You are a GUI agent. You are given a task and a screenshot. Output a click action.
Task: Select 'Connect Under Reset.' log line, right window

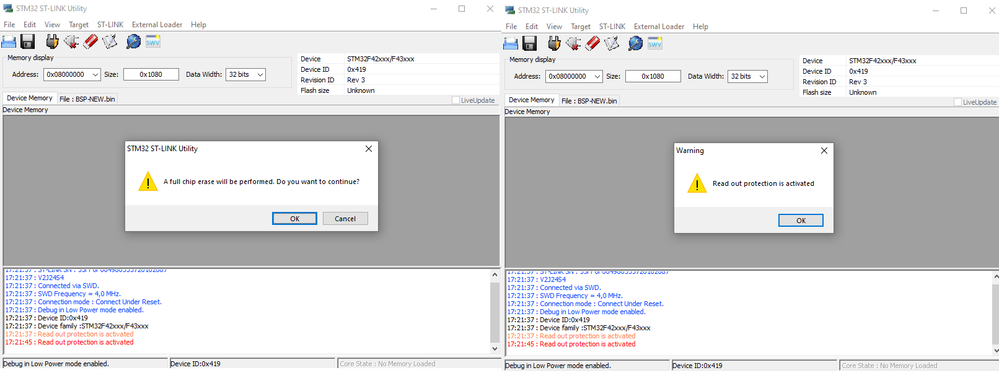(585, 304)
